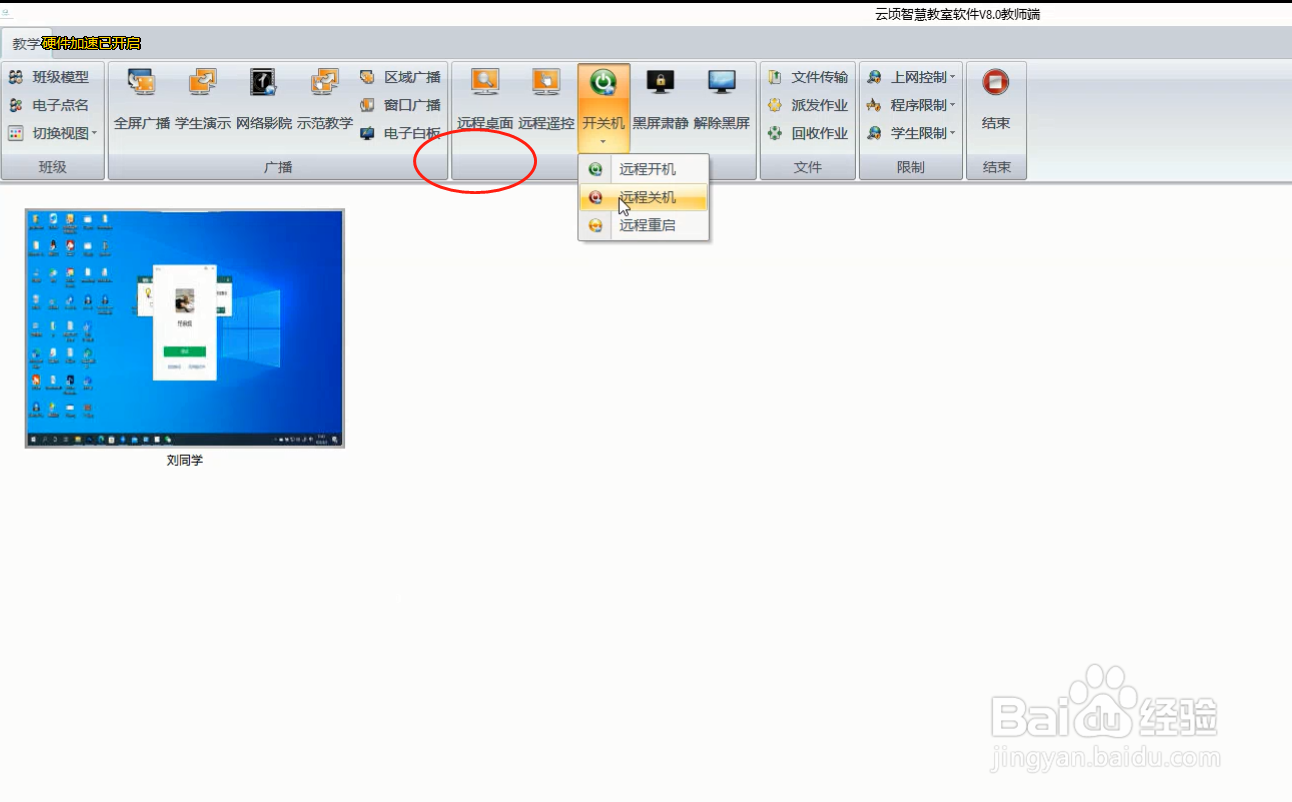Click the 文件 group label

coord(807,167)
